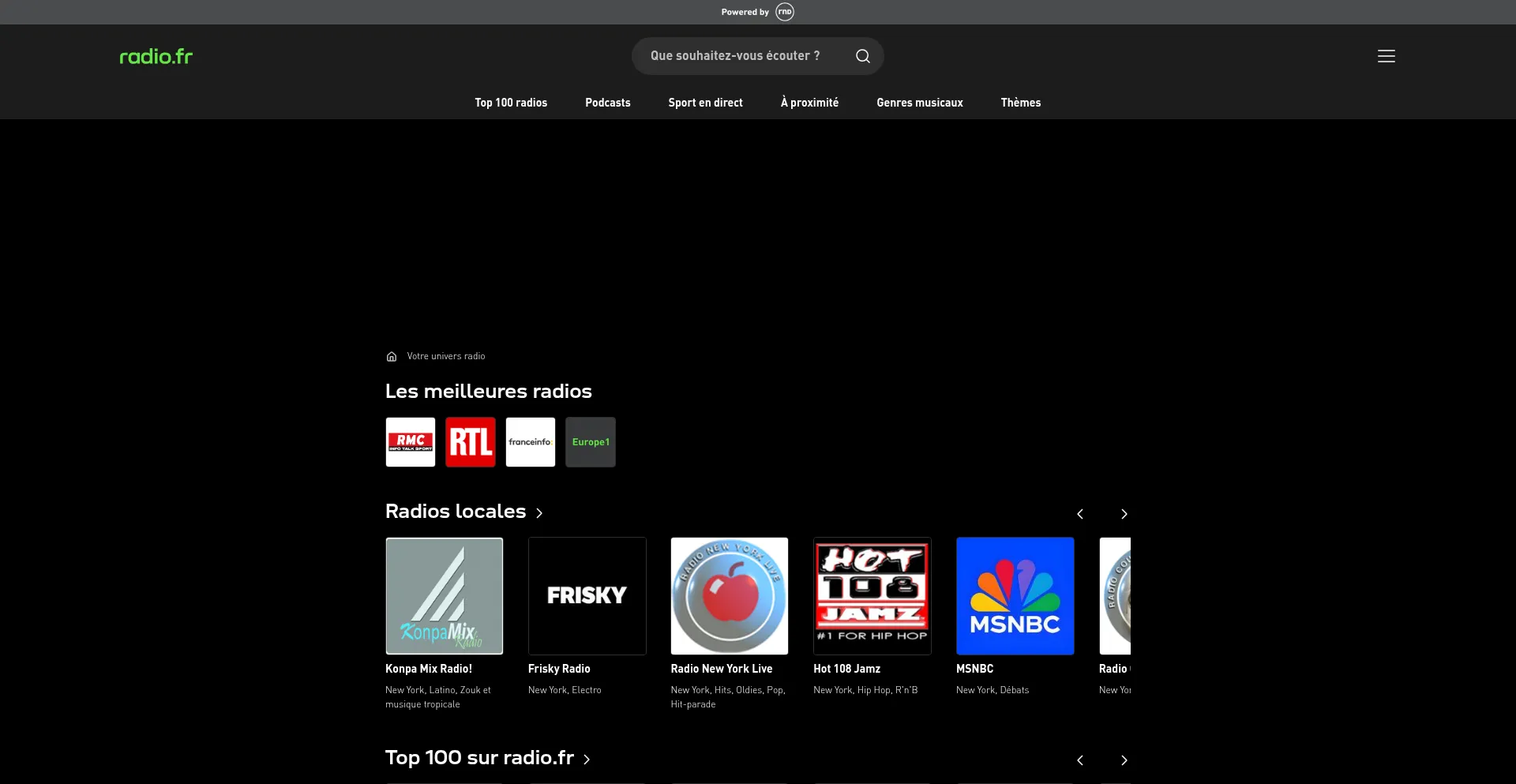Image resolution: width=1516 pixels, height=784 pixels.
Task: Open the Top 100 radios menu item
Action: pyautogui.click(x=511, y=103)
